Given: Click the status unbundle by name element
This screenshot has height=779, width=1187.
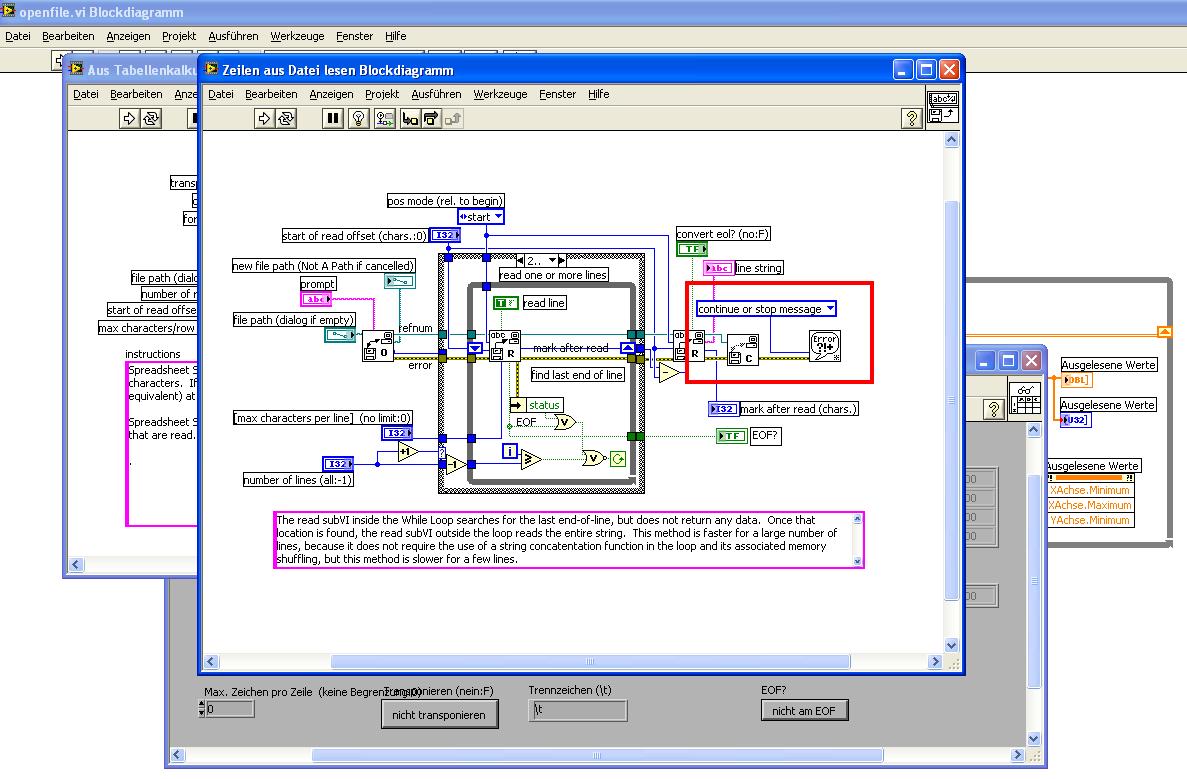Looking at the screenshot, I should tap(537, 405).
